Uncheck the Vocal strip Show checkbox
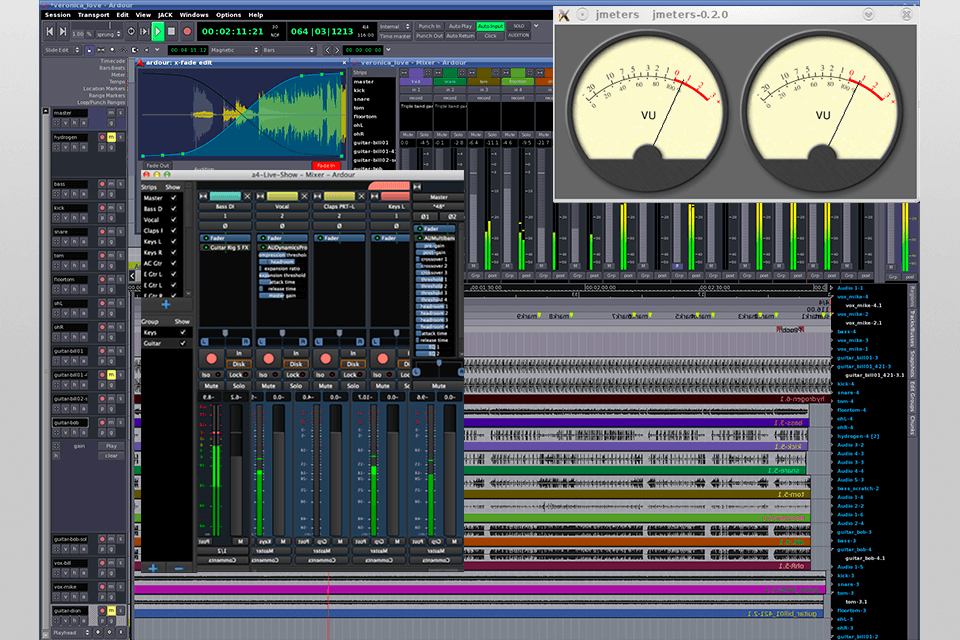This screenshot has width=960, height=640. pos(174,220)
